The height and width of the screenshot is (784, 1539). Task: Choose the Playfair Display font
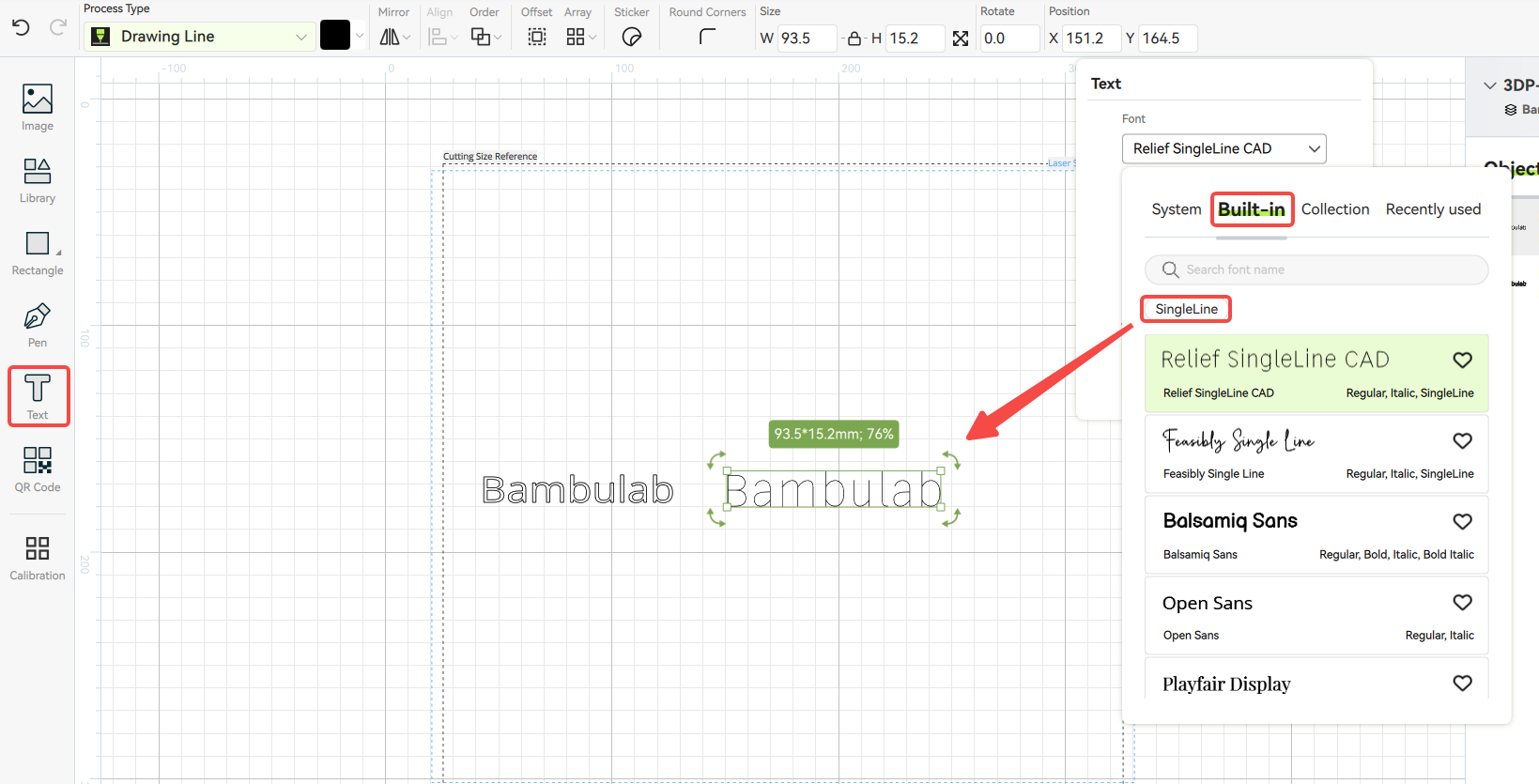pos(1316,678)
